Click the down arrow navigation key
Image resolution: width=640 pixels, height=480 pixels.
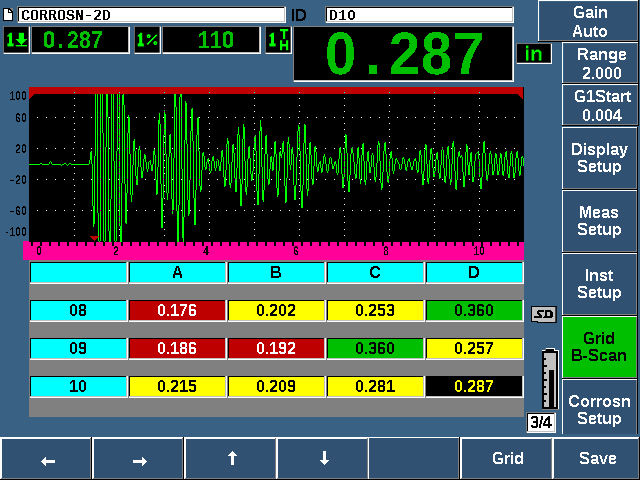point(322,459)
